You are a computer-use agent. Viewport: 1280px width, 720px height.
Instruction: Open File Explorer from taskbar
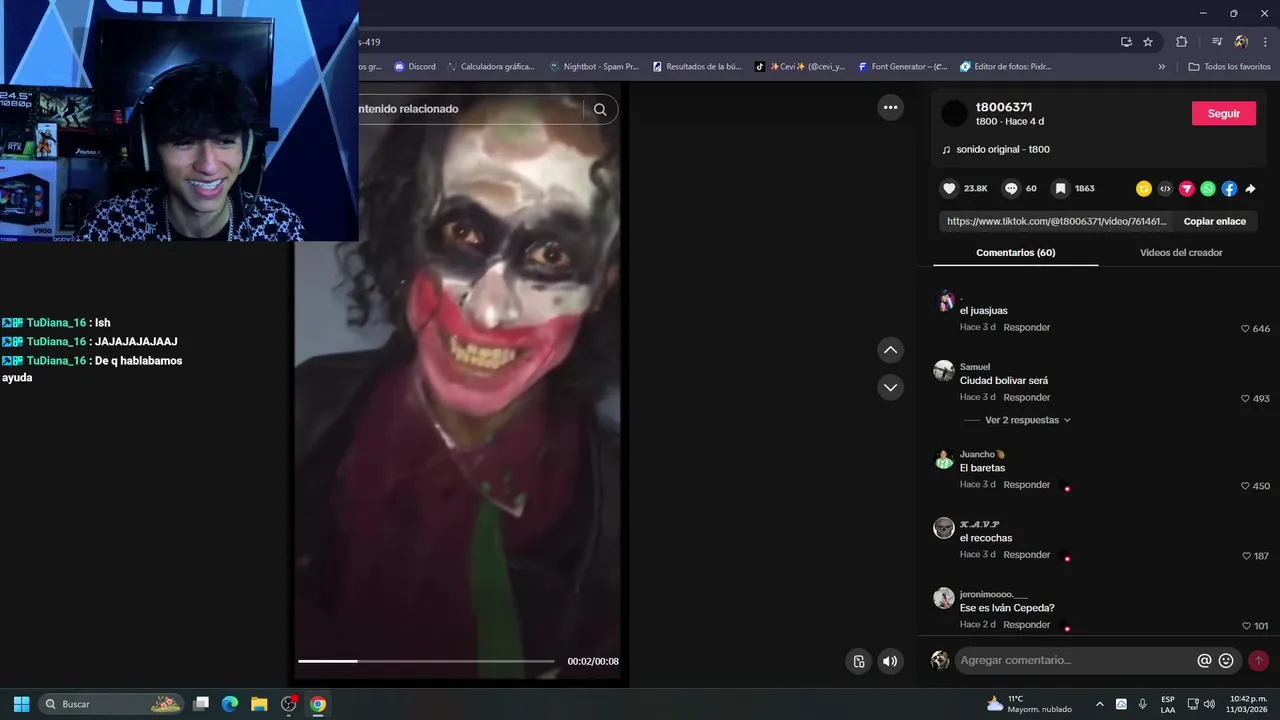click(259, 704)
